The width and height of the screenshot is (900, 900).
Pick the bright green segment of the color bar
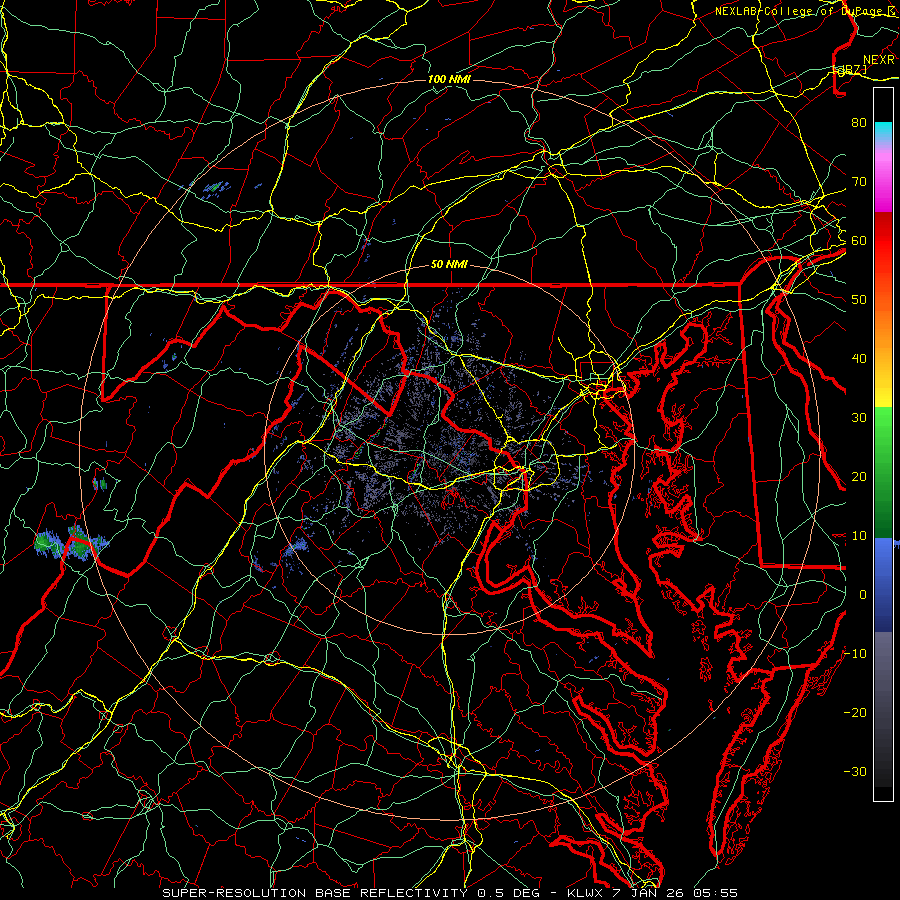click(883, 428)
